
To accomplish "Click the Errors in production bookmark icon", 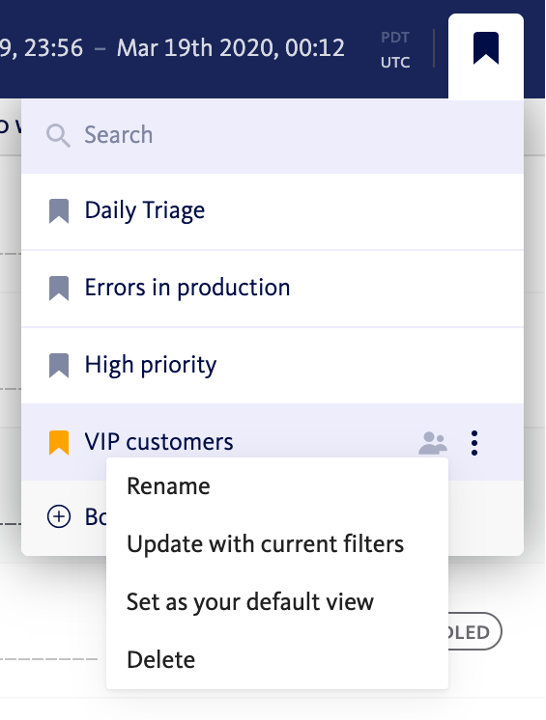I will click(59, 288).
